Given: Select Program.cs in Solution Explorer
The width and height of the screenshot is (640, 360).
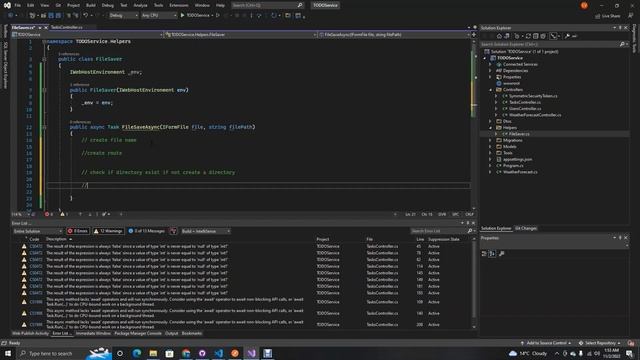Looking at the screenshot, I should 513,166.
